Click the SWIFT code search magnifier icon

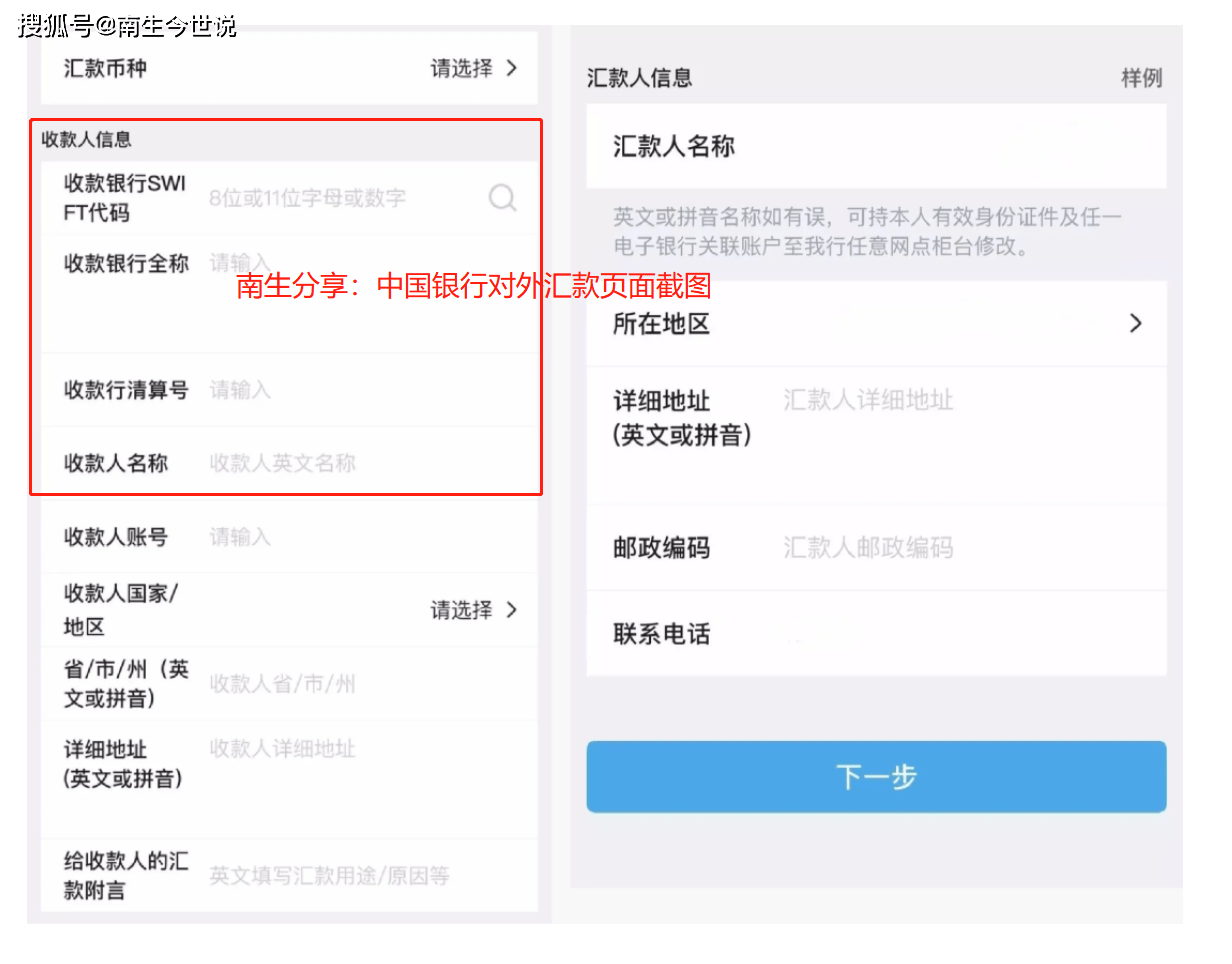(x=502, y=198)
